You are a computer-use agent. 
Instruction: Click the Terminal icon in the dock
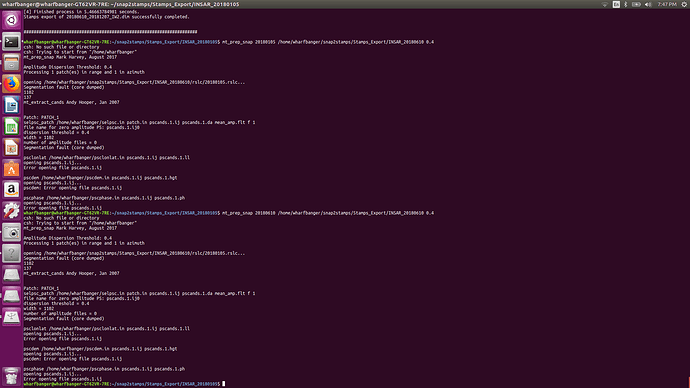point(11,42)
